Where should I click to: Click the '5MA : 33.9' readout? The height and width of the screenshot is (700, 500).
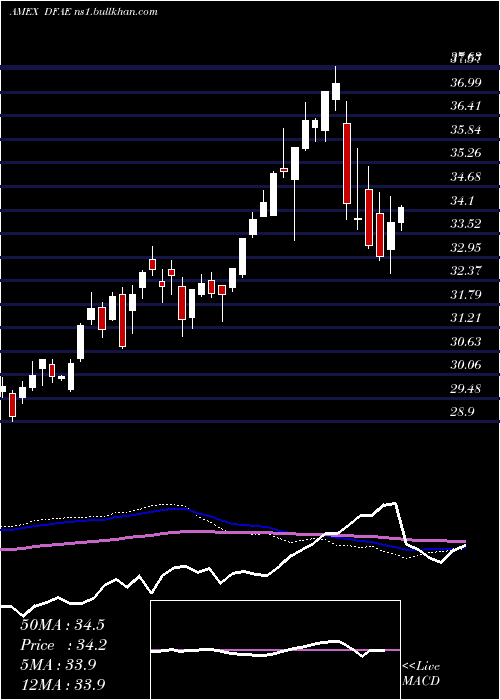tap(58, 665)
